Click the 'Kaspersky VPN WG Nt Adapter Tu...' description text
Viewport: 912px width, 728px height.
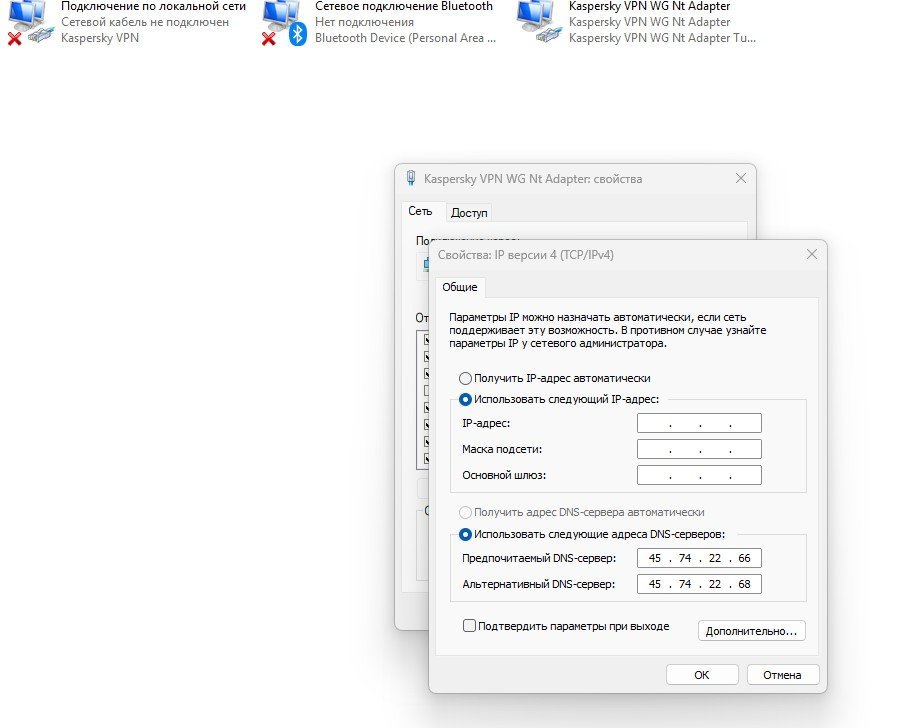662,38
